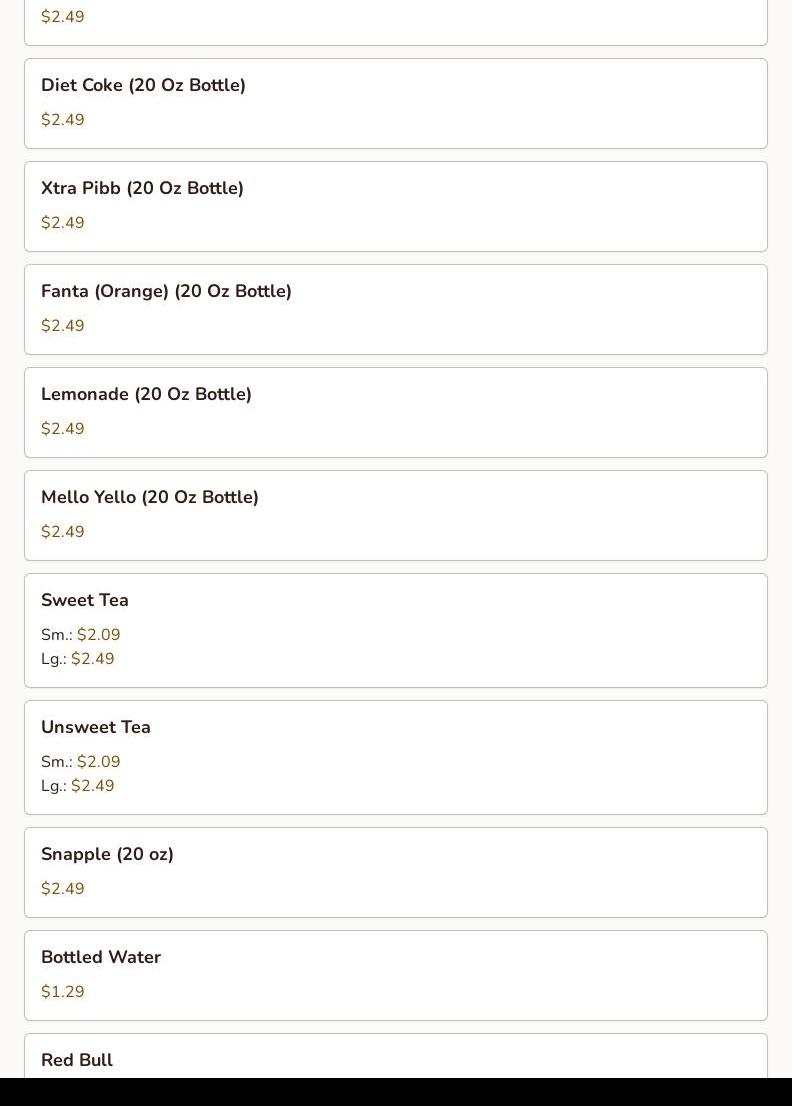
Task: Click the price beneath Xtra Pibb
Action: tap(63, 223)
